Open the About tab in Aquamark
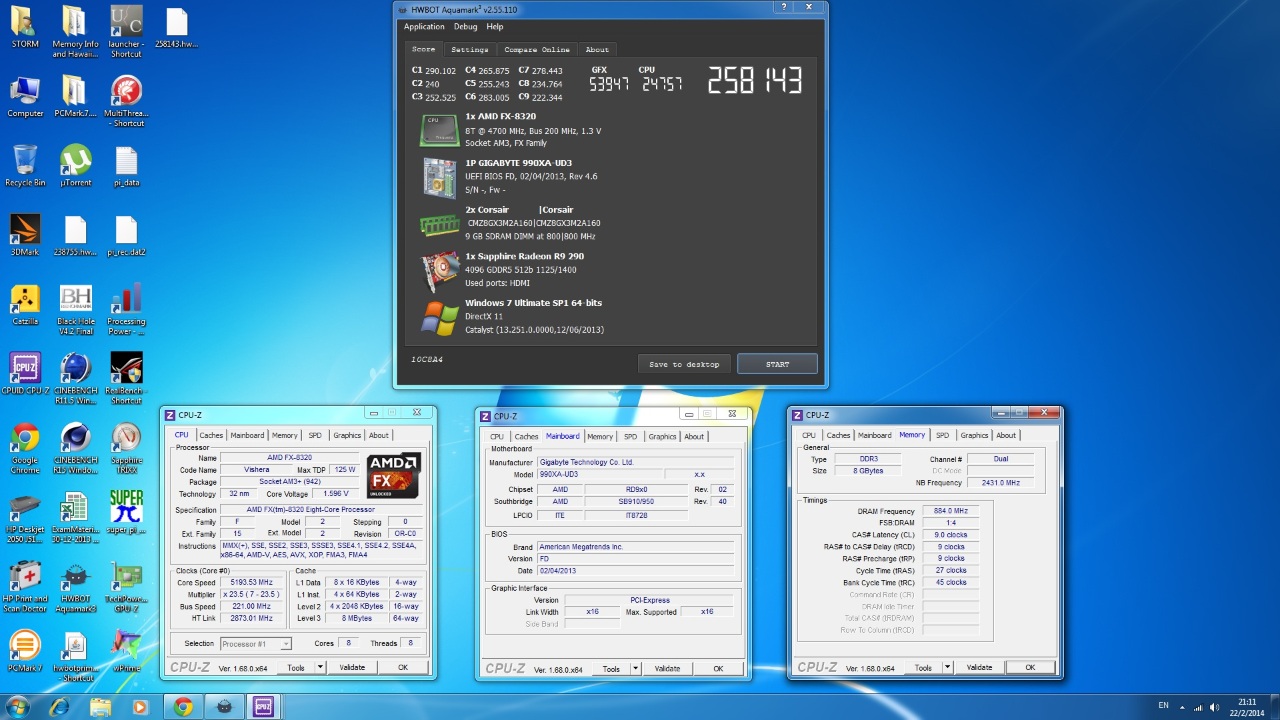This screenshot has width=1280, height=720. (x=597, y=49)
